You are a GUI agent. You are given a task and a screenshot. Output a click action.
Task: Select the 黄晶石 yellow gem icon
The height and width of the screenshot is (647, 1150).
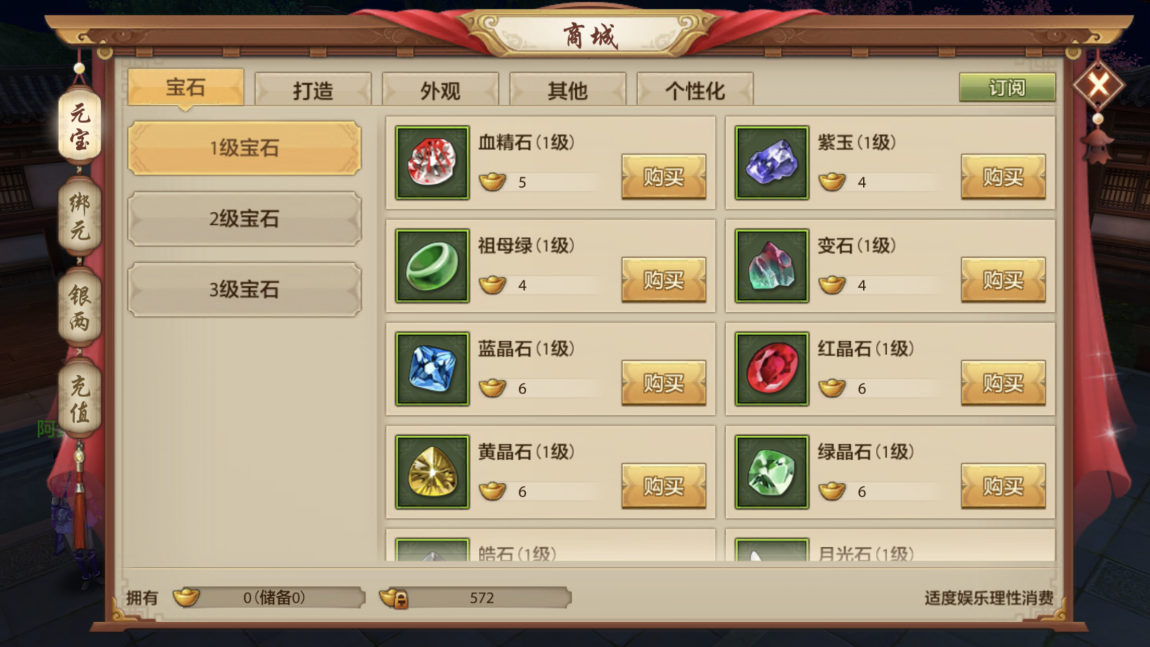pos(432,472)
